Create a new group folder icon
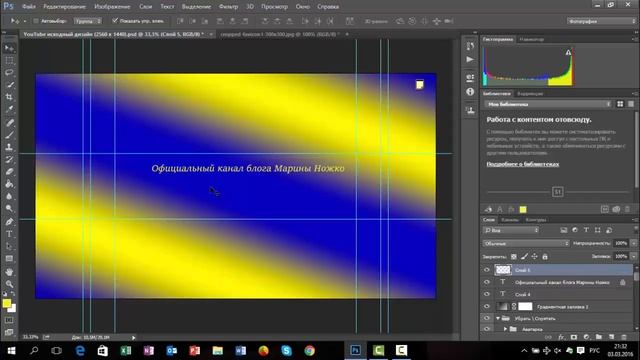640x360 pixels. pos(599,337)
